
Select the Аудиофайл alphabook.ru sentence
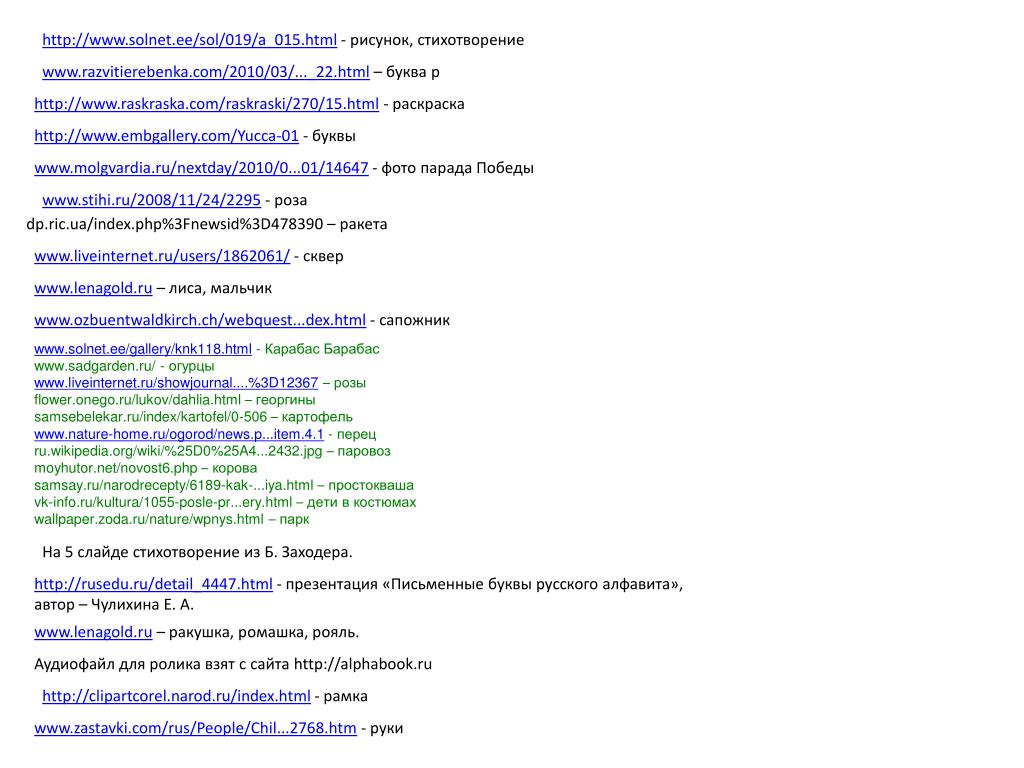(x=233, y=664)
